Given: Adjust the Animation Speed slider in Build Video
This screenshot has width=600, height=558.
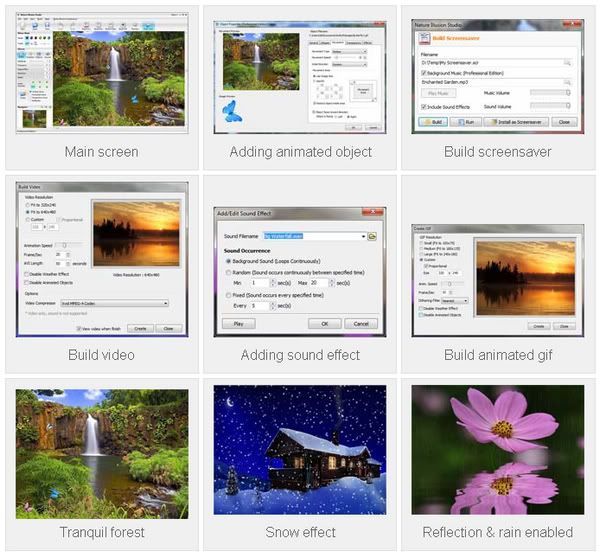Looking at the screenshot, I should (68, 245).
